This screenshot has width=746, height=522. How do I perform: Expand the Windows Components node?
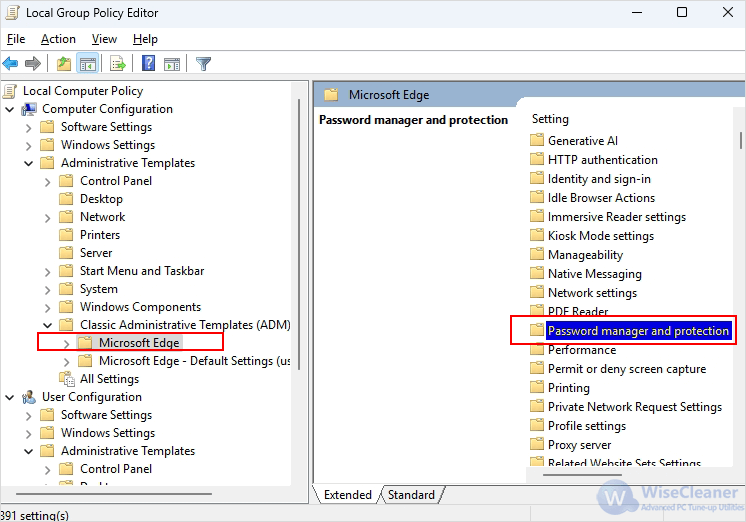(x=48, y=308)
